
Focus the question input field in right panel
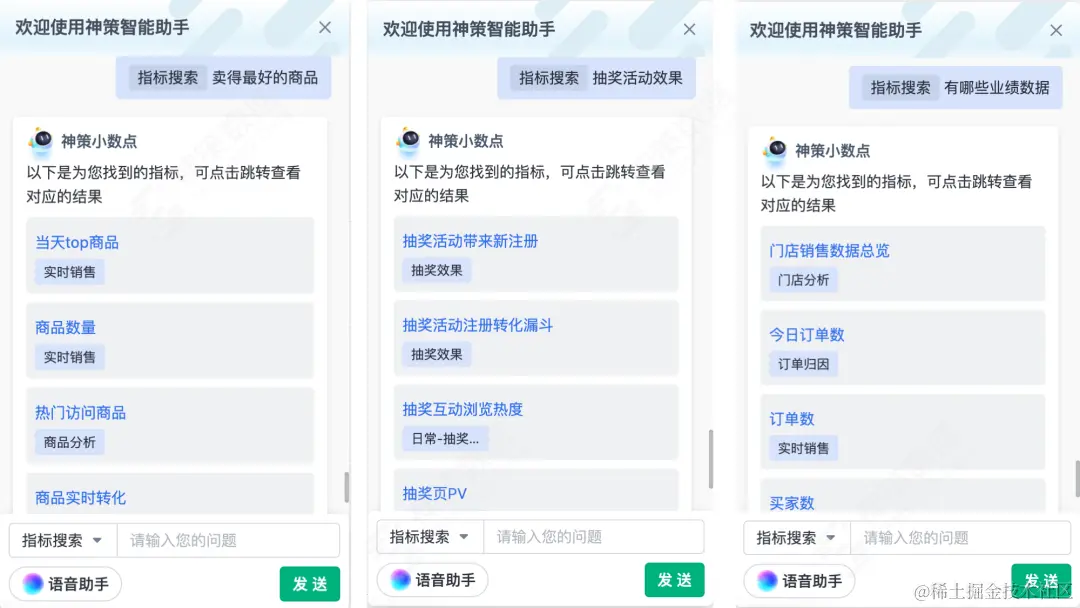tap(961, 538)
